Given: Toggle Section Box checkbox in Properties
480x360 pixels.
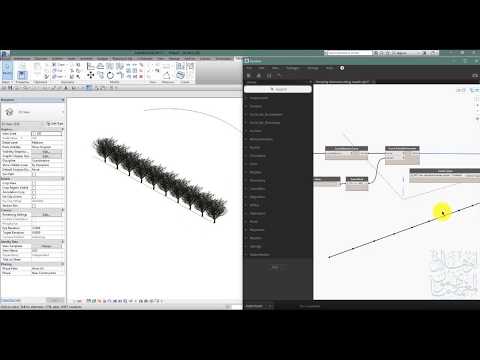Looking at the screenshot, I should click(34, 206).
